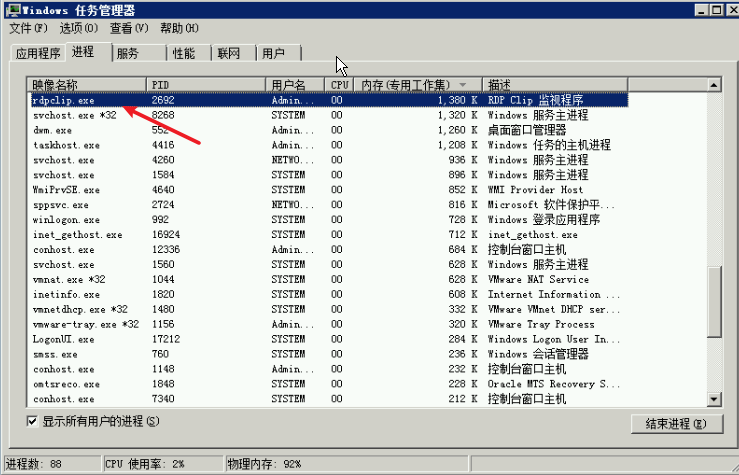Click the 结束进程(E) button
Viewport: 739px width, 475px height.
[676, 424]
